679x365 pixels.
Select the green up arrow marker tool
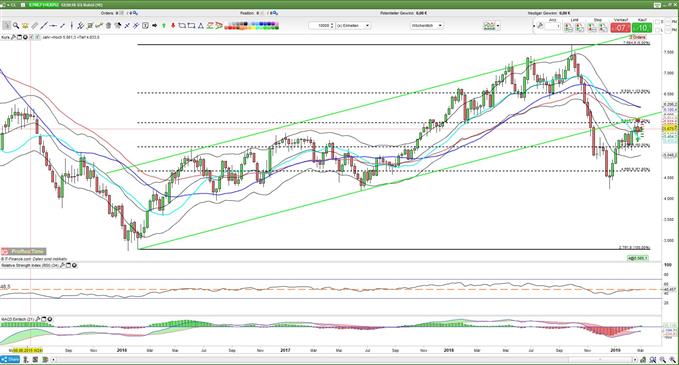[164, 26]
